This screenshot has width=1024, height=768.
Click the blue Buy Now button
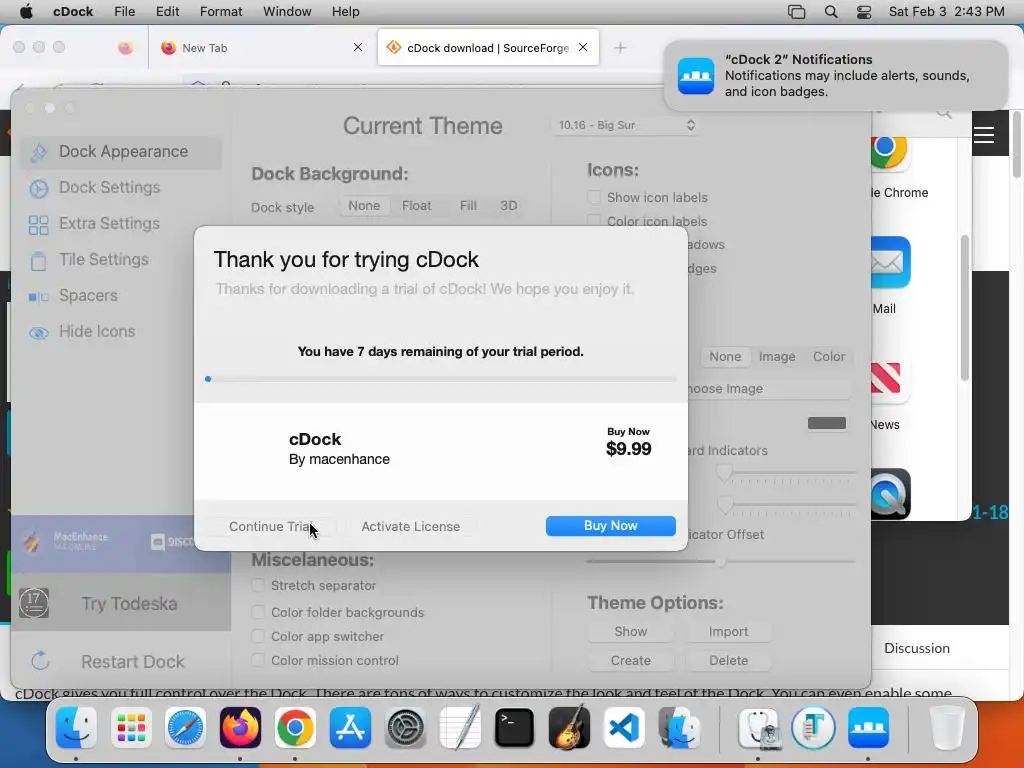[611, 526]
